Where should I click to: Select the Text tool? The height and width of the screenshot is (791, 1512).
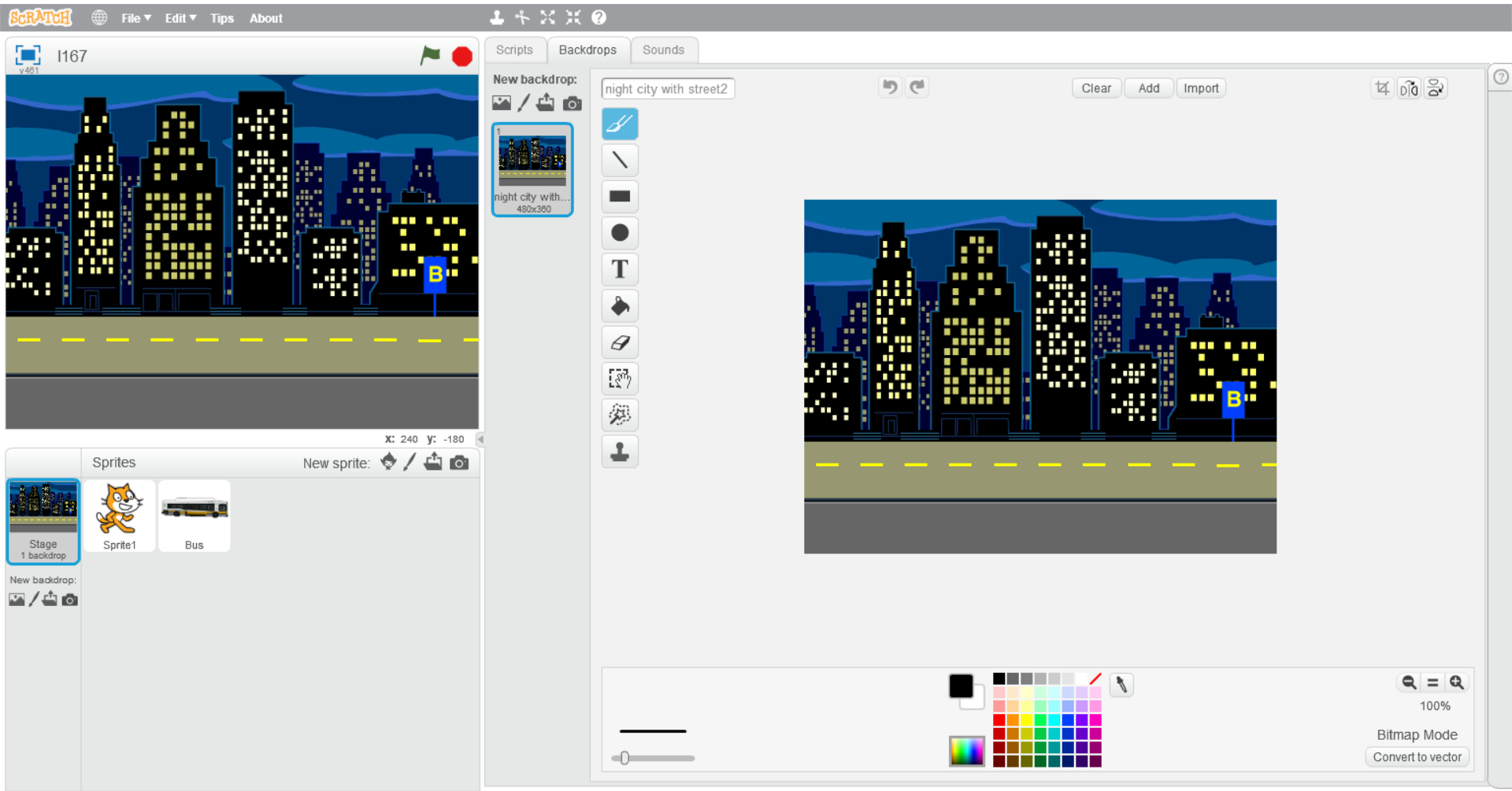(x=620, y=269)
